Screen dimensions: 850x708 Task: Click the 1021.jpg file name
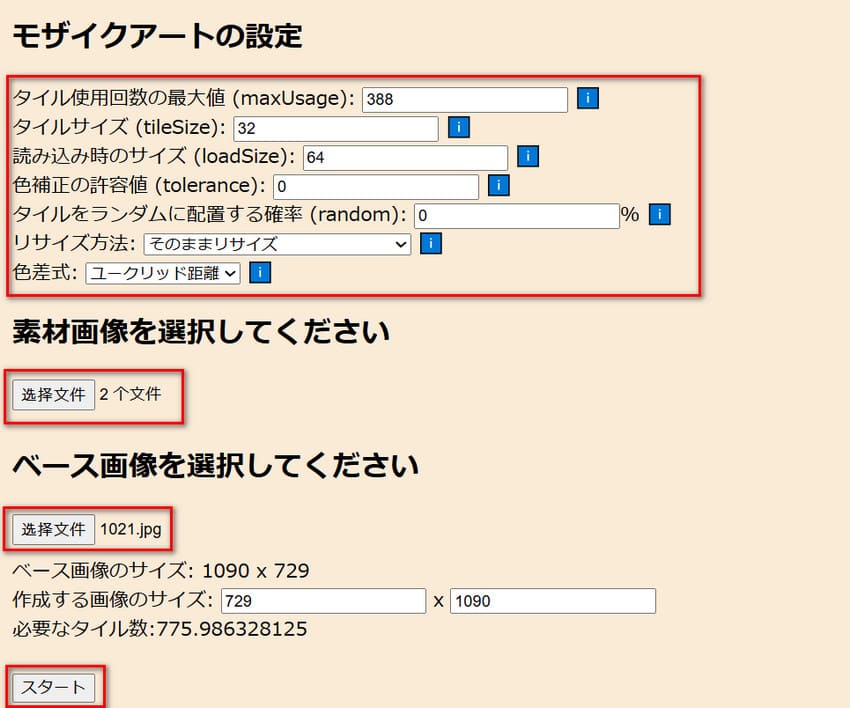(131, 529)
